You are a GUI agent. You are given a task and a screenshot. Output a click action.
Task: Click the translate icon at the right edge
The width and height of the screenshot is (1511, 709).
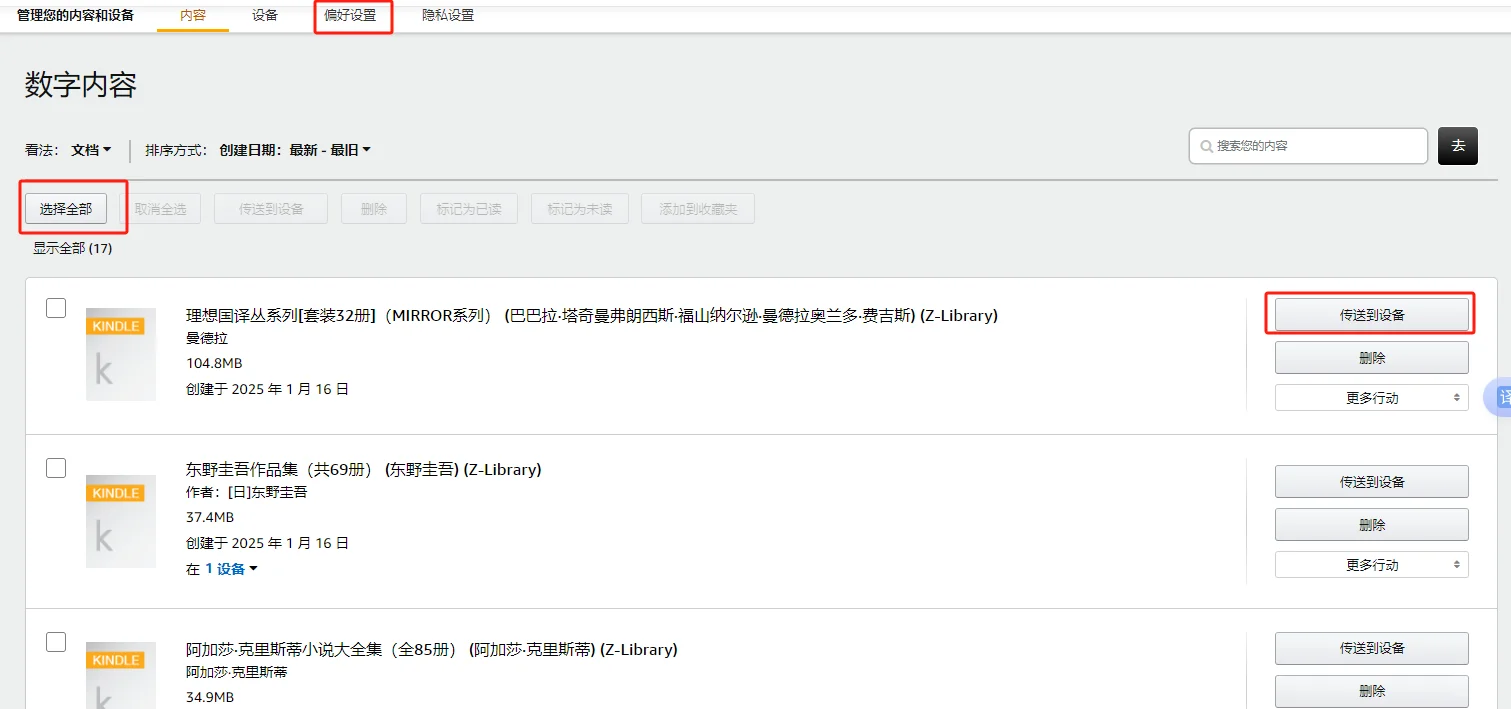[1498, 397]
